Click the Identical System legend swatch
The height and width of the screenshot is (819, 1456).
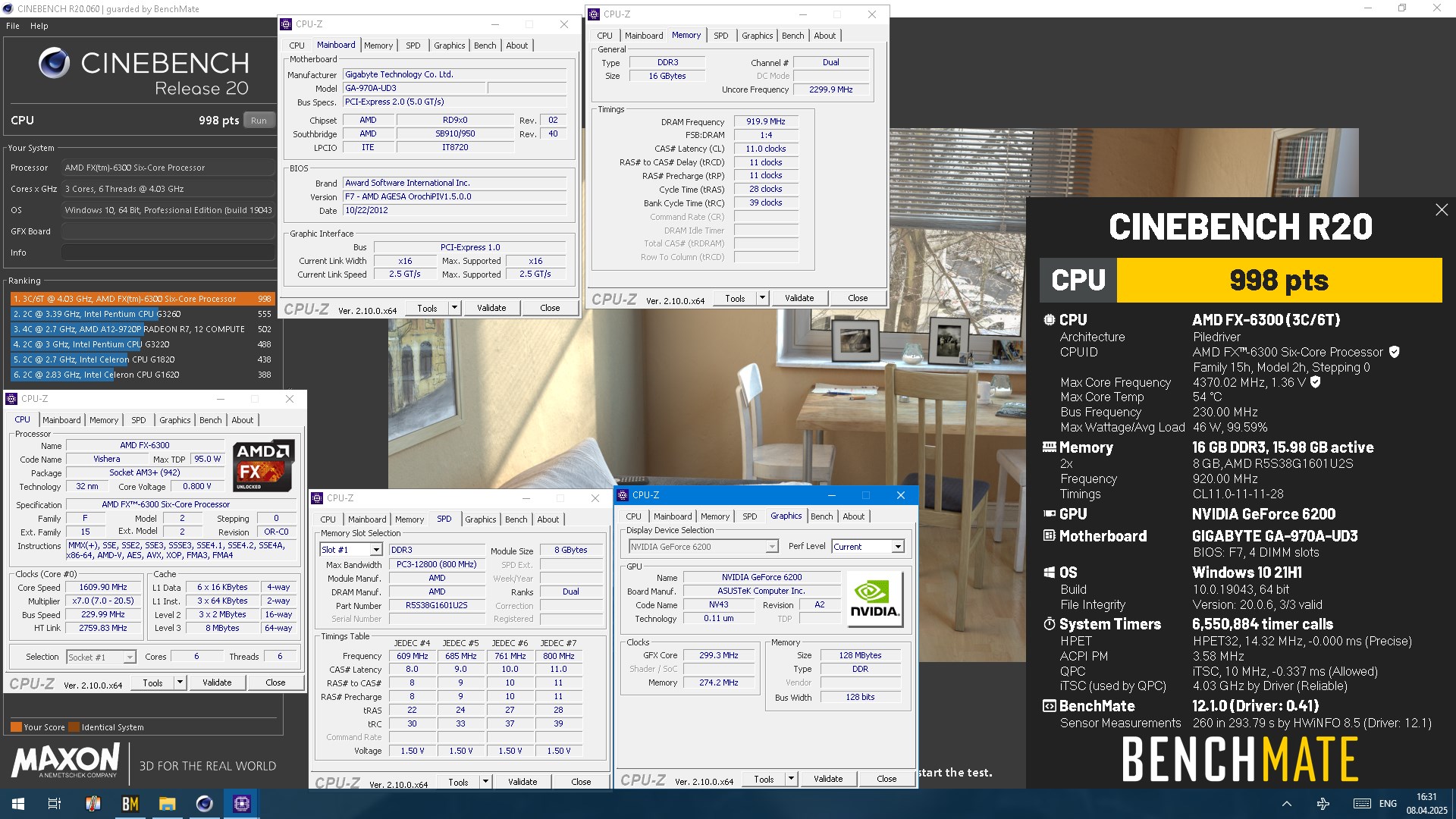coord(74,727)
